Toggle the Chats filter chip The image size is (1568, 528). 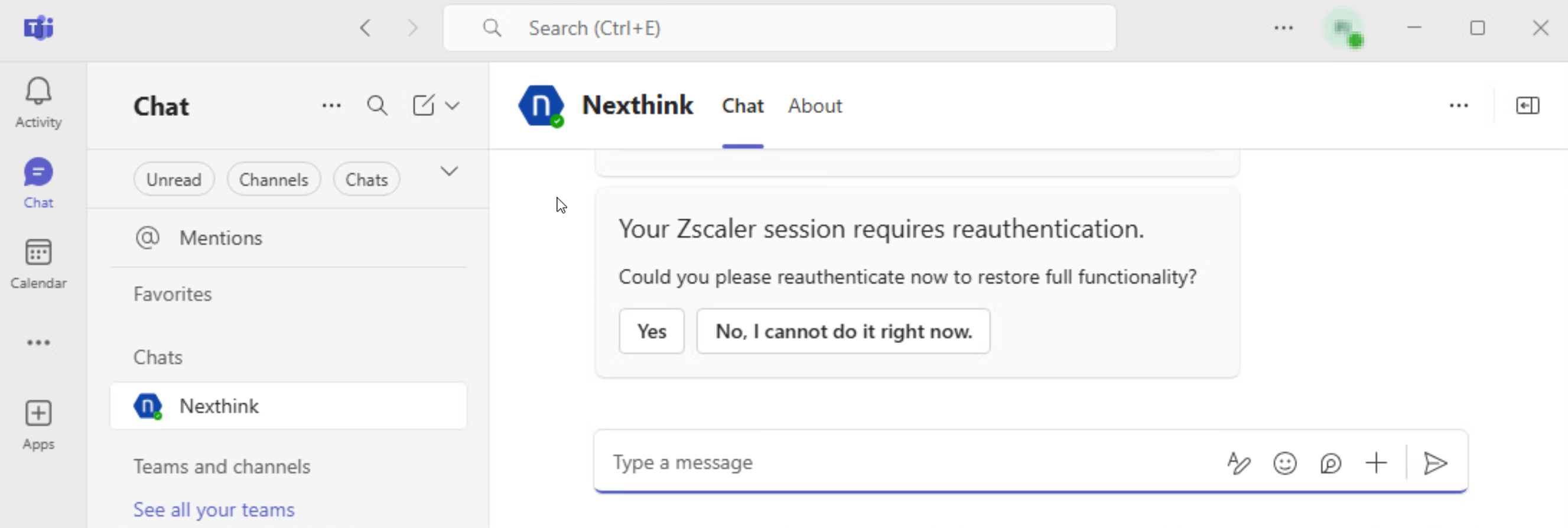pos(366,180)
